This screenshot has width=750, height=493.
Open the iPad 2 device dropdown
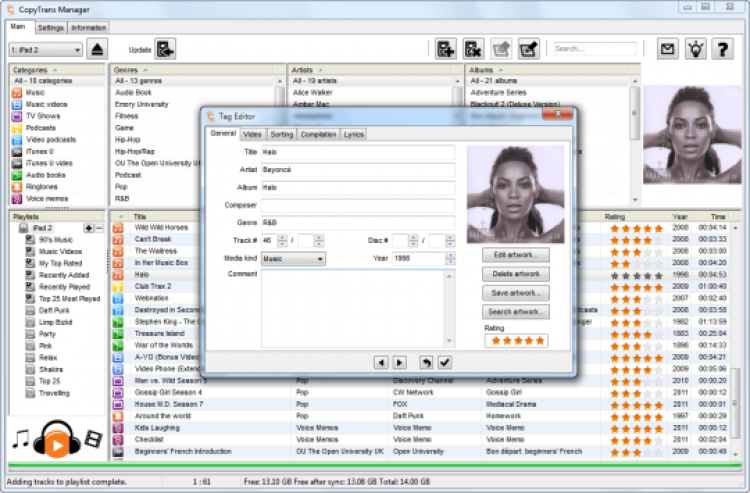46,50
